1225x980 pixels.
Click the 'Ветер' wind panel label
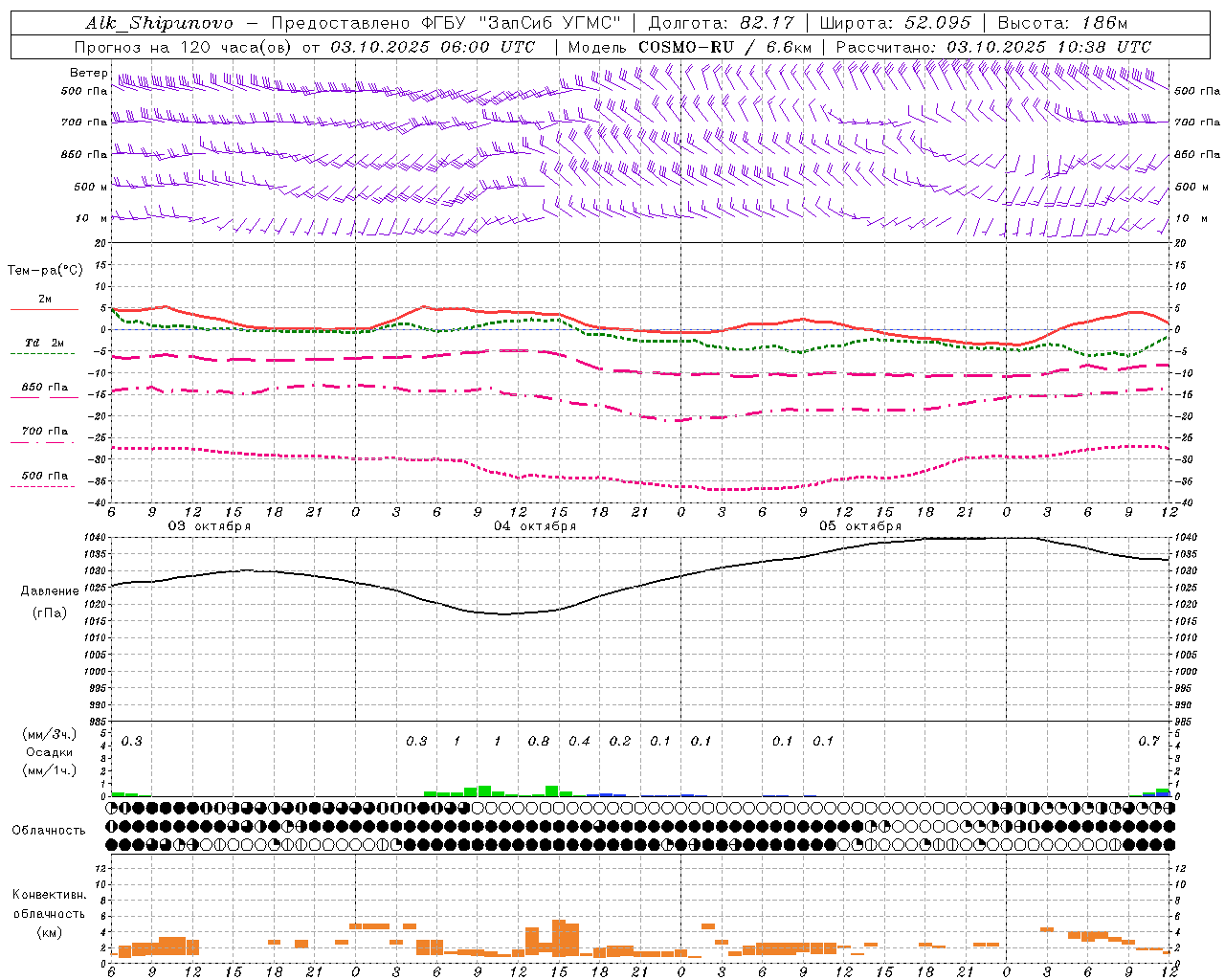tap(88, 73)
